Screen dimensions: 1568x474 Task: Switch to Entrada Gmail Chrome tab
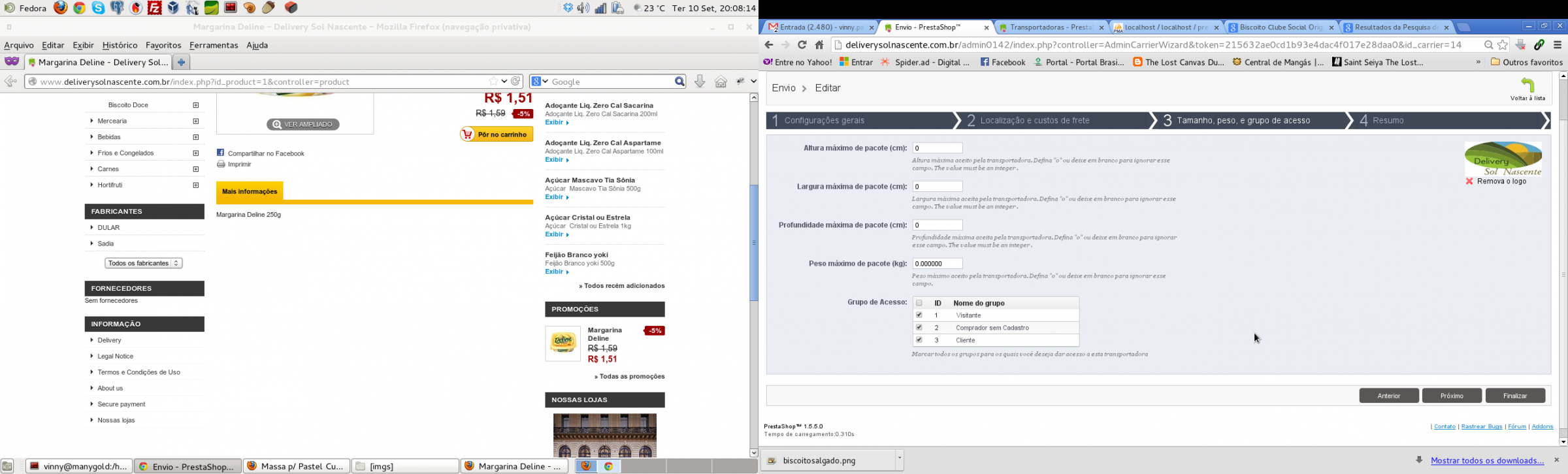tap(820, 27)
